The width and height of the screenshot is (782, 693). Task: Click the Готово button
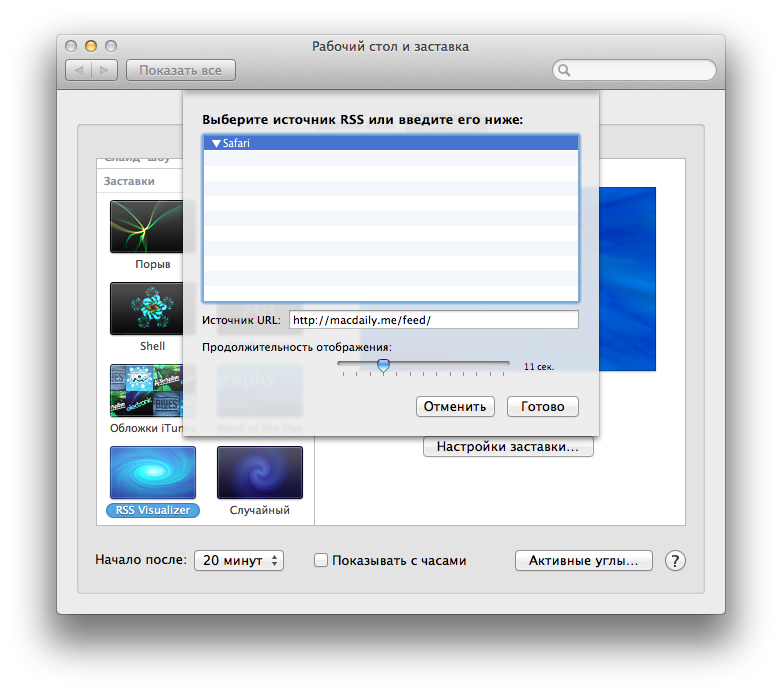tap(543, 406)
